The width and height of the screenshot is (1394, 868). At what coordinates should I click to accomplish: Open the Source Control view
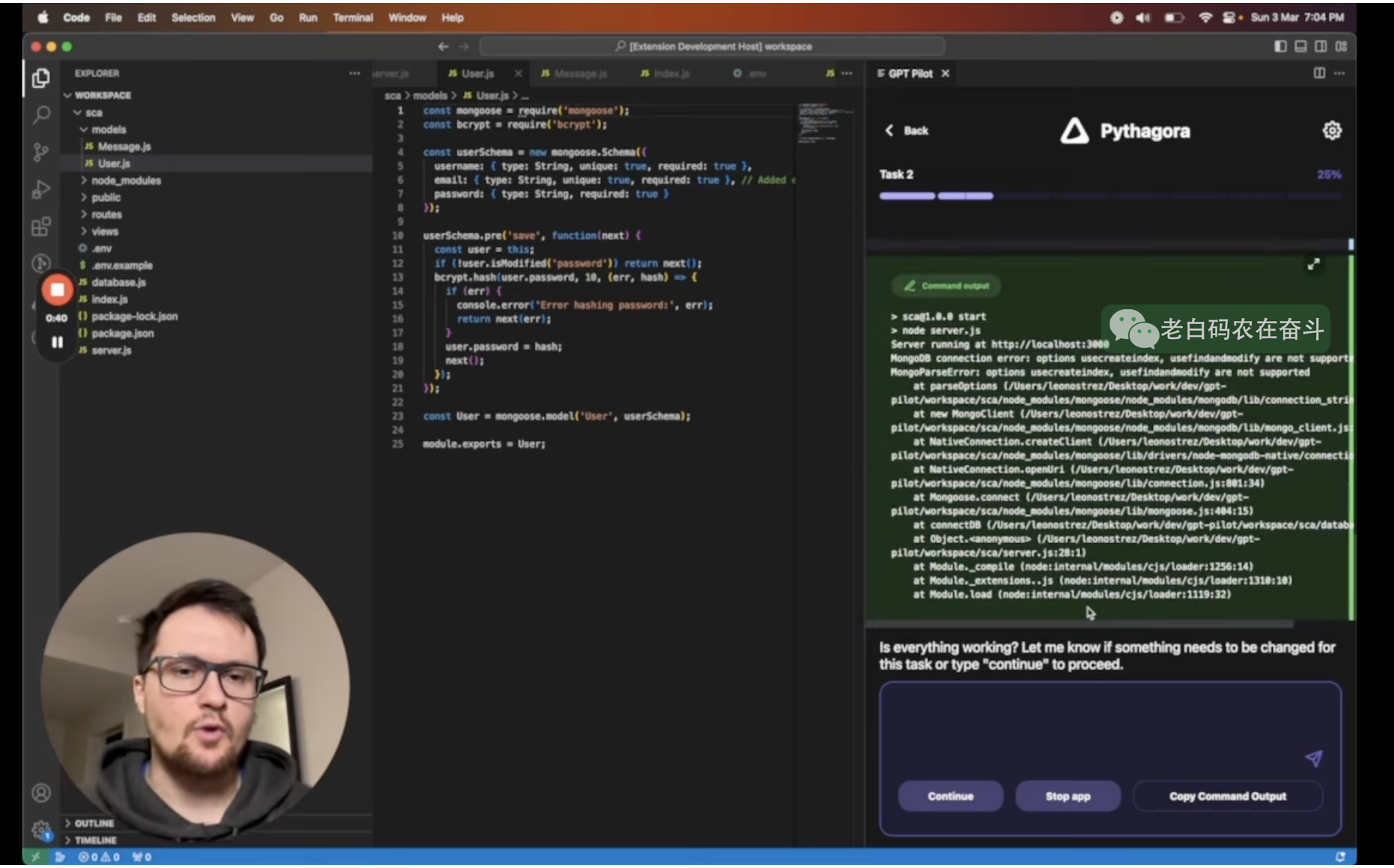tap(41, 152)
